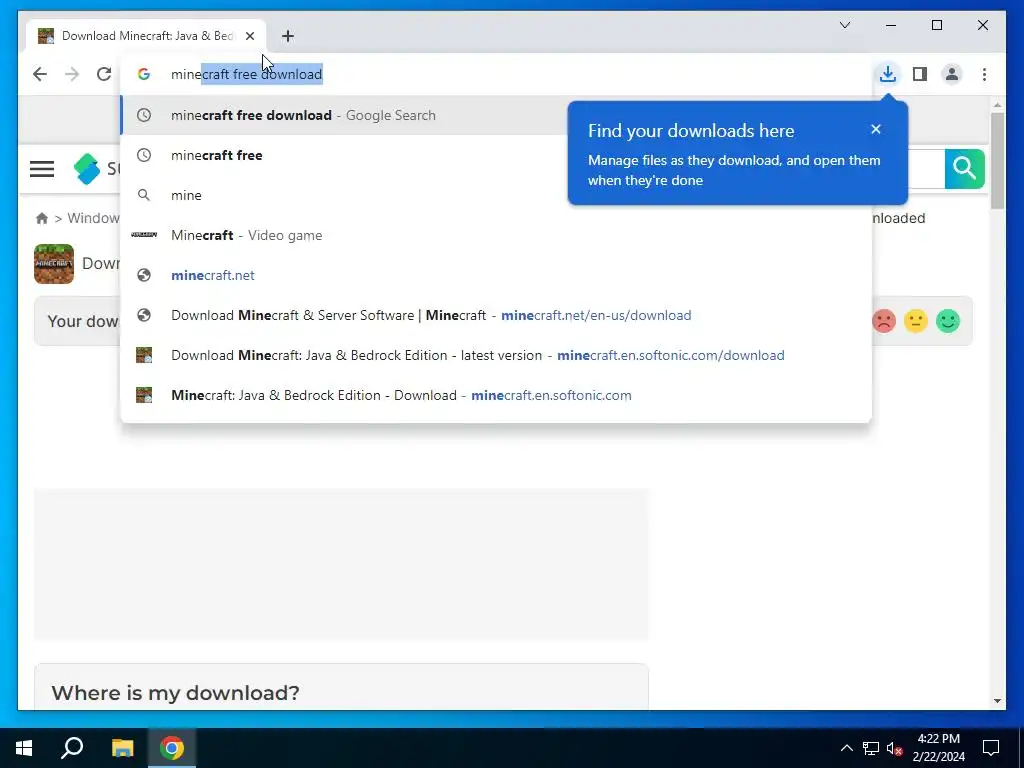Click the page vertical scrollbar thumb

(997, 161)
